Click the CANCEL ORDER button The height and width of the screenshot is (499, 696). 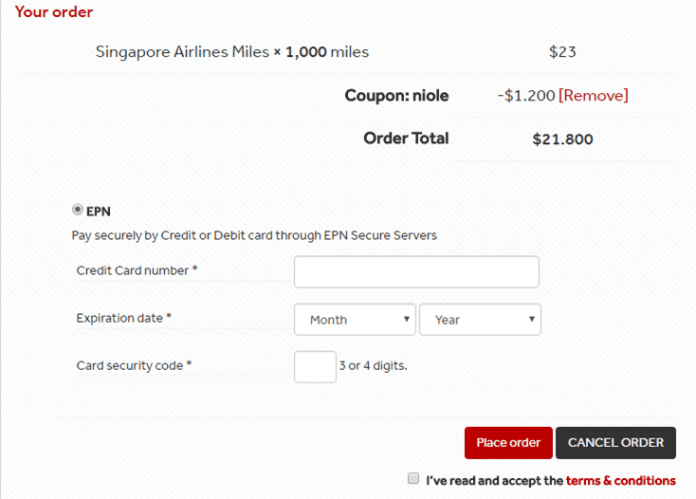(x=616, y=443)
